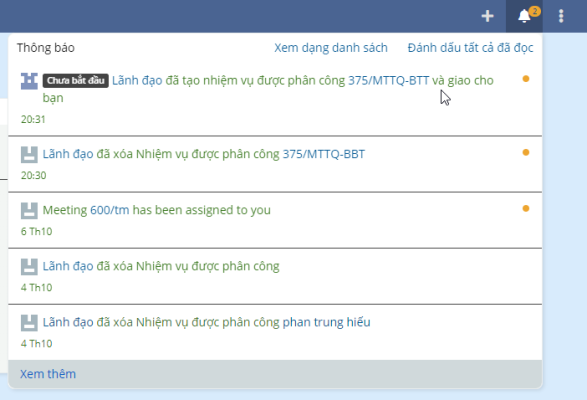
Task: Click the icon beside phan trung hiếu notification
Action: [29, 323]
